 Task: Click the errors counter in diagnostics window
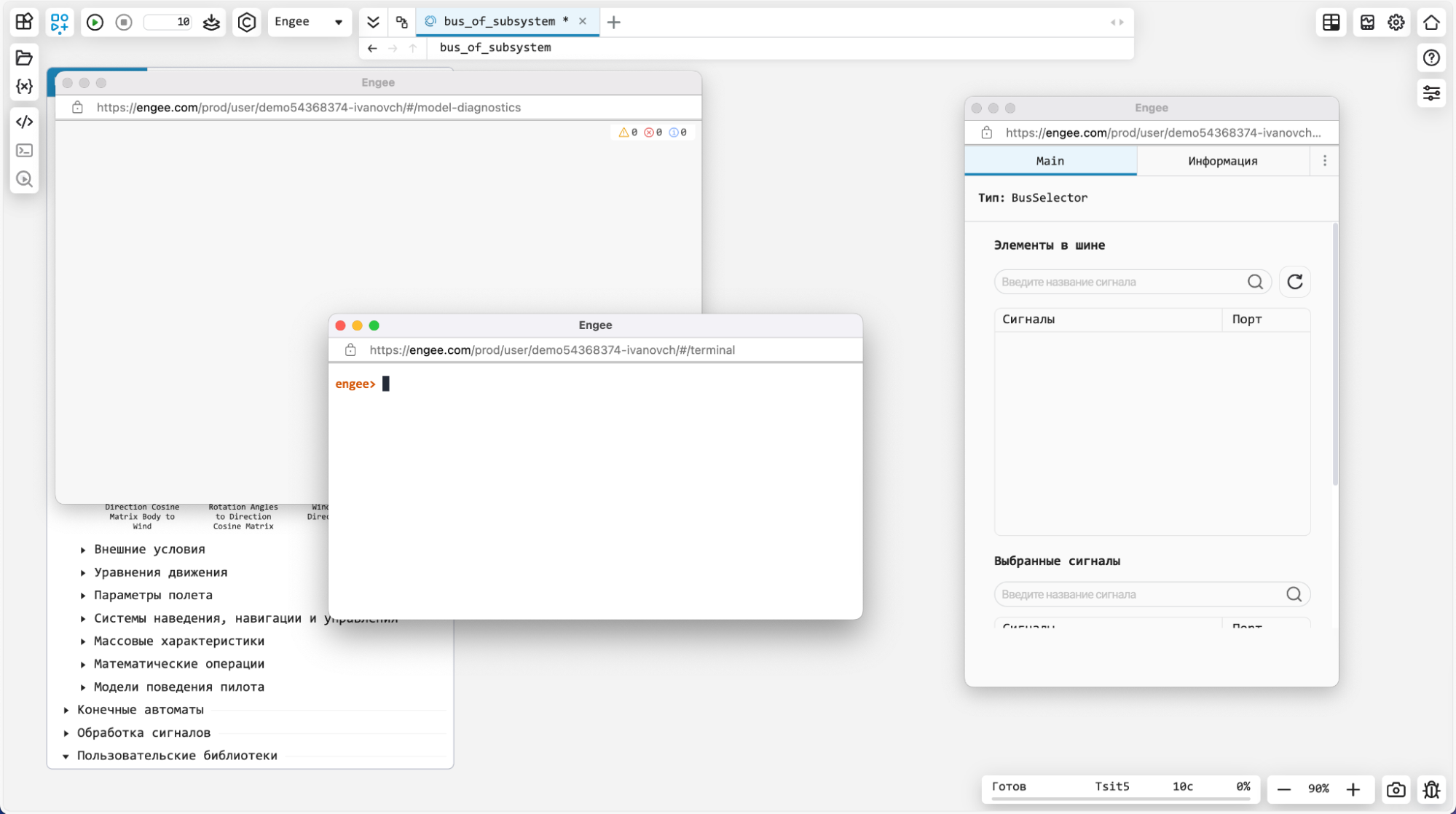tap(653, 133)
